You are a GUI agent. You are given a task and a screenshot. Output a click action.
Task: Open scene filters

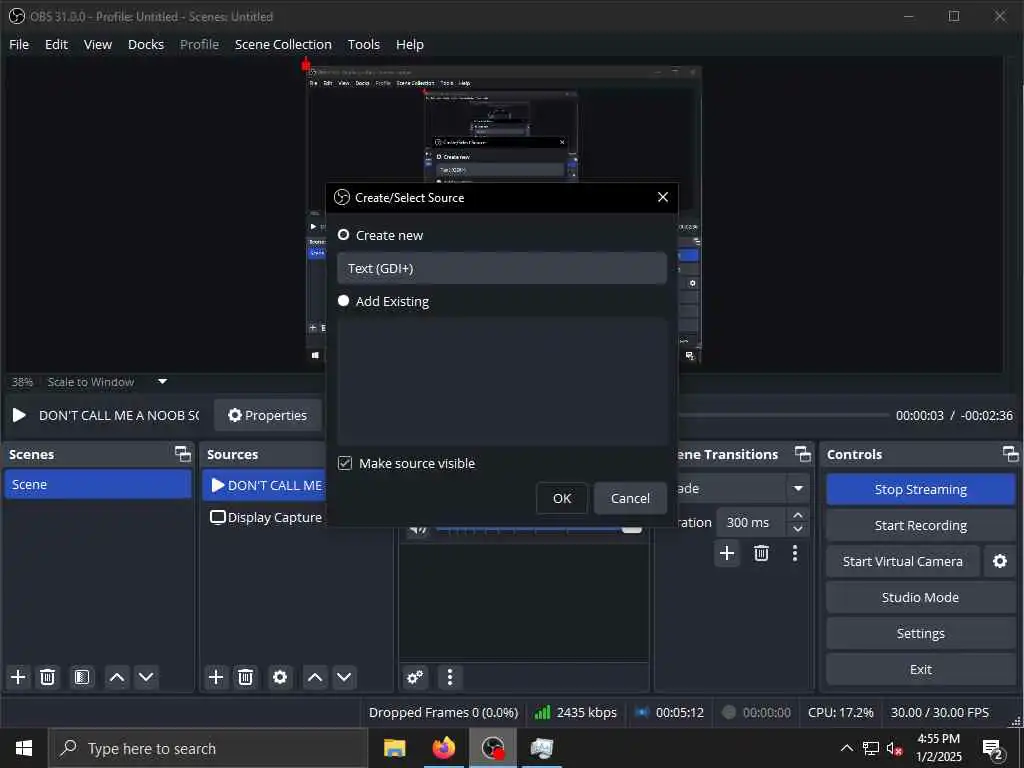coord(82,677)
